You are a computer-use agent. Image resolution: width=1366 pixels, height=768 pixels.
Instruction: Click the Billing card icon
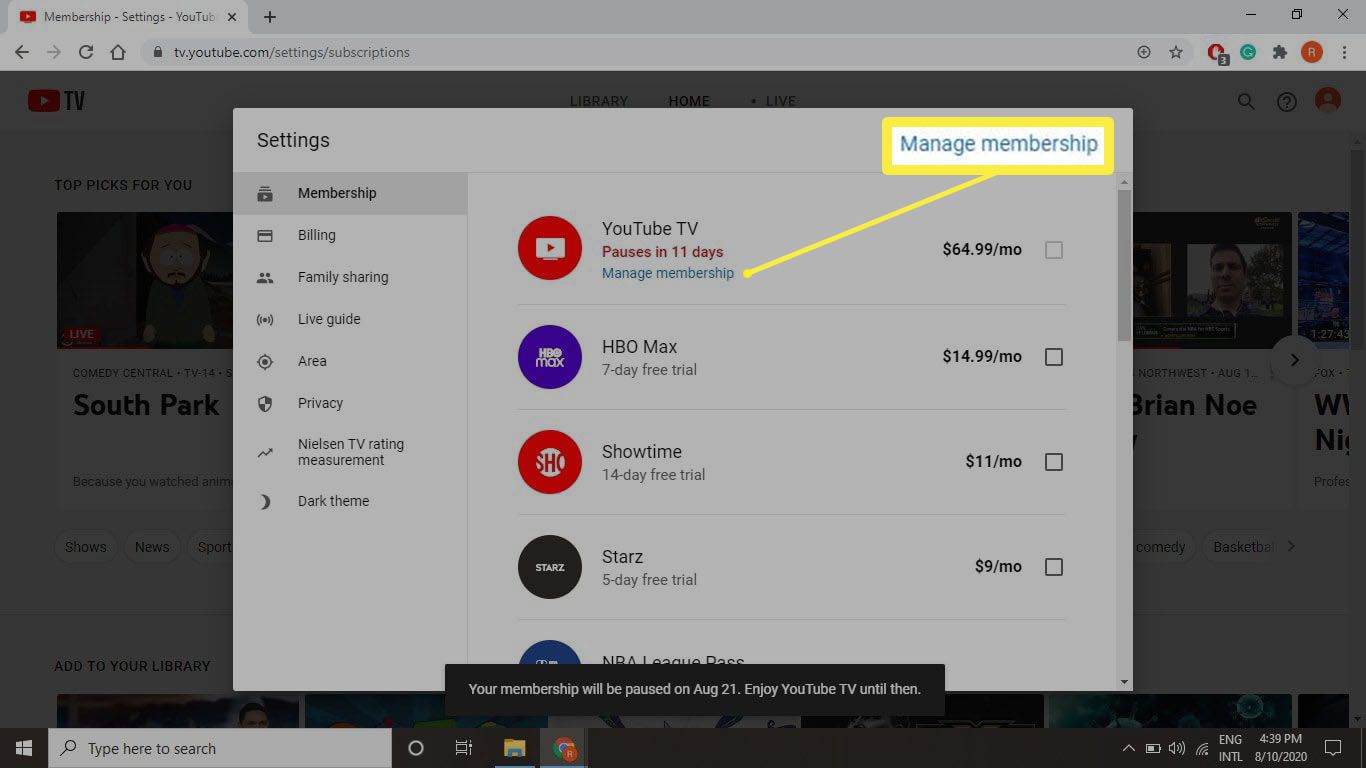coord(265,235)
